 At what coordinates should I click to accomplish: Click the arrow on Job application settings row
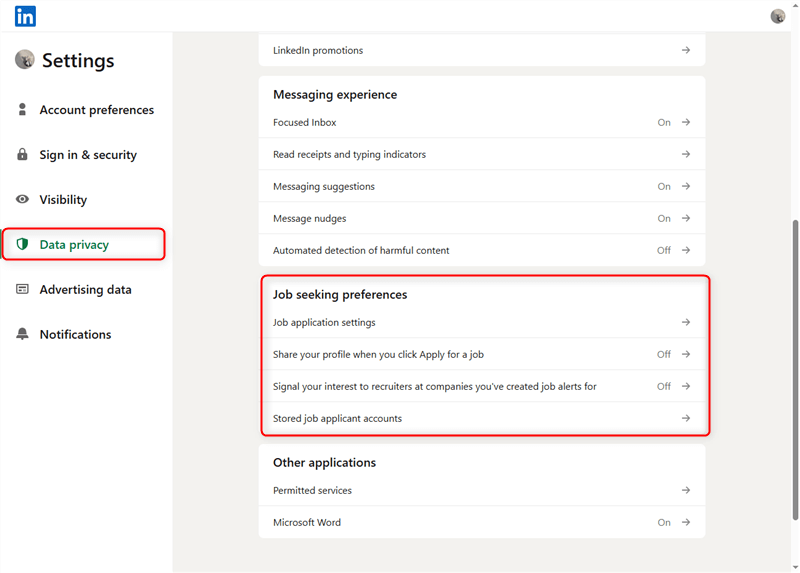[x=686, y=322]
